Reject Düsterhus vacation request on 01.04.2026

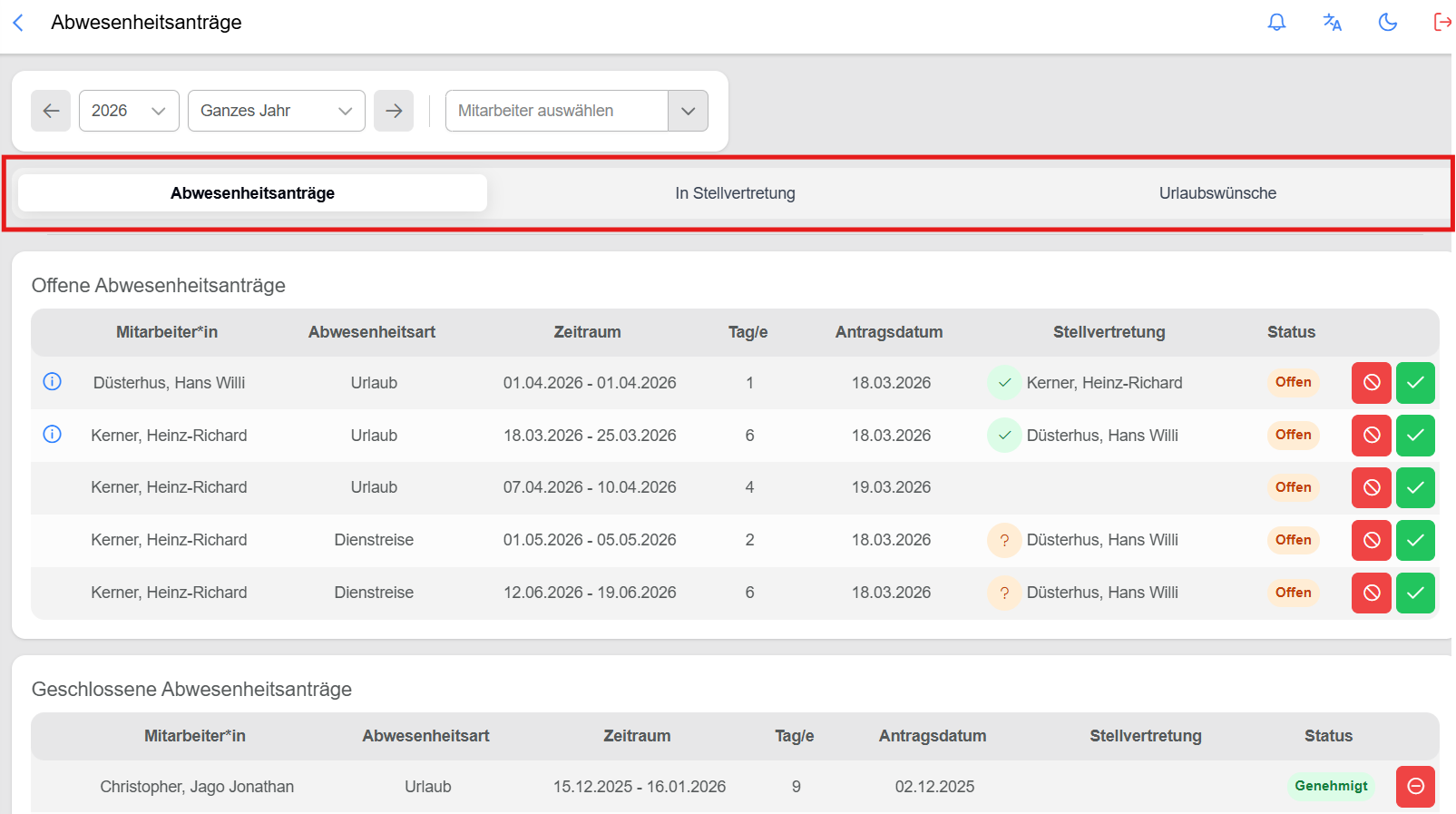[1371, 383]
